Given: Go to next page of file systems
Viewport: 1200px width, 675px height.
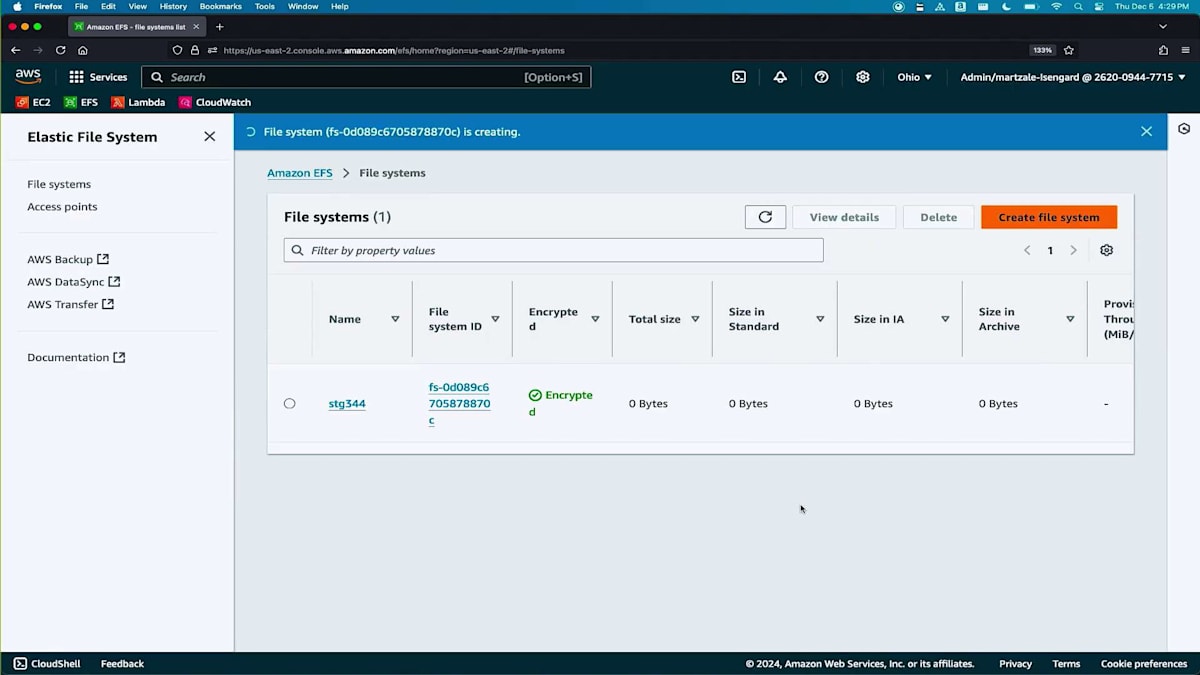Looking at the screenshot, I should [1073, 250].
